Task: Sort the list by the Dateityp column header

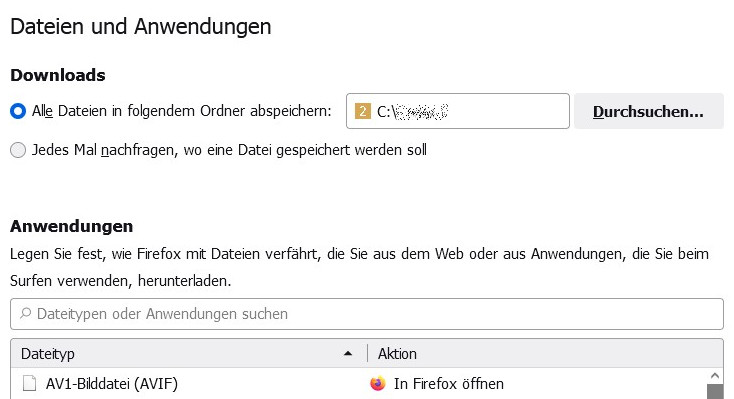Action: pyautogui.click(x=189, y=354)
